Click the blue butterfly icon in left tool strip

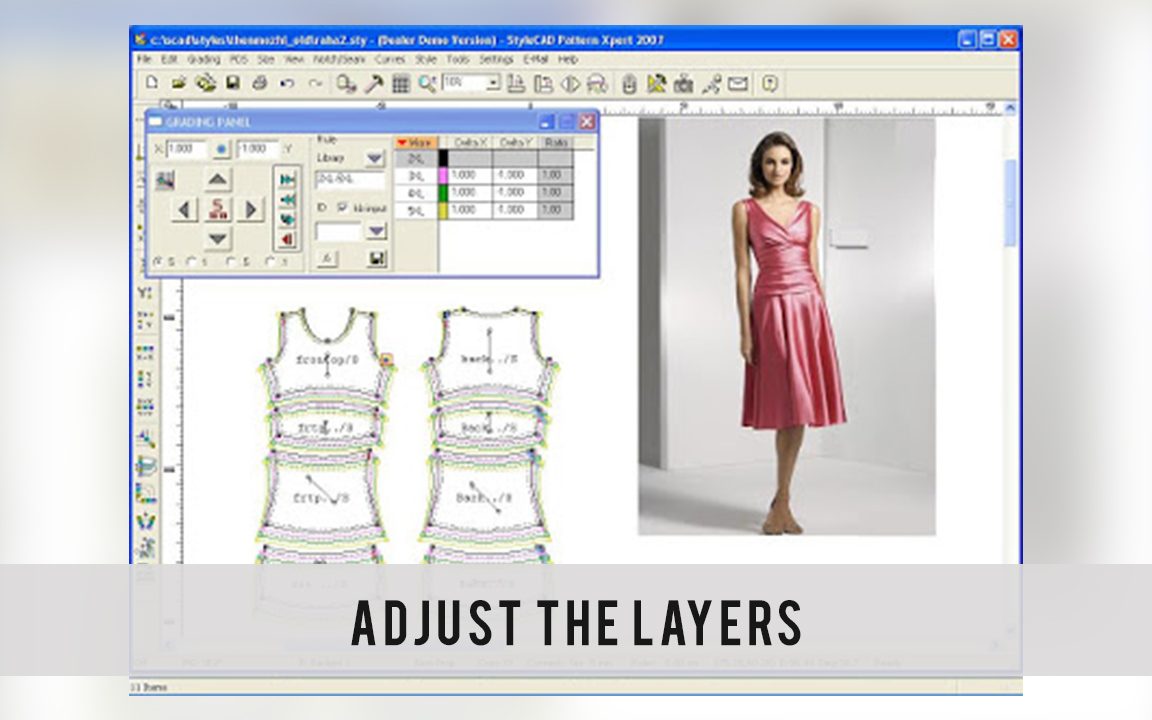pyautogui.click(x=145, y=521)
